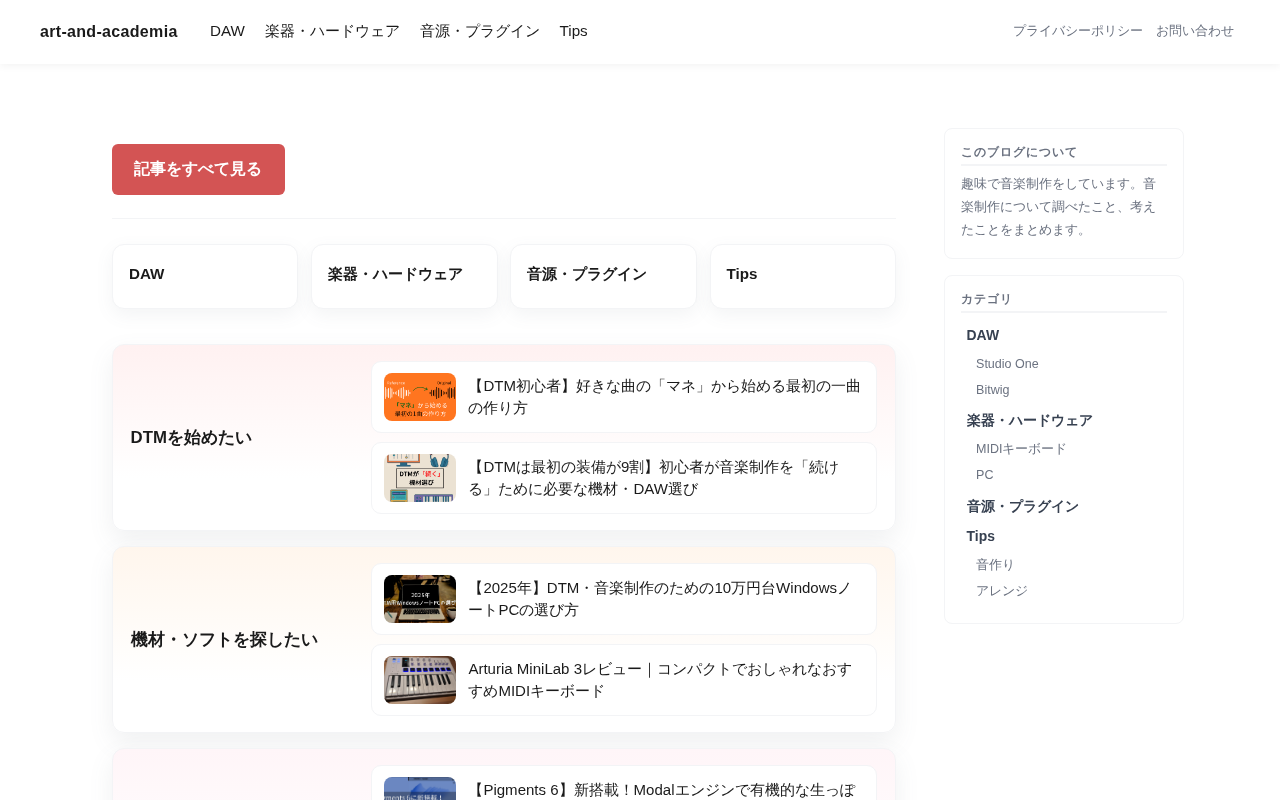1280x800 pixels.
Task: Open Bitwig in the sidebar categories
Action: (992, 390)
